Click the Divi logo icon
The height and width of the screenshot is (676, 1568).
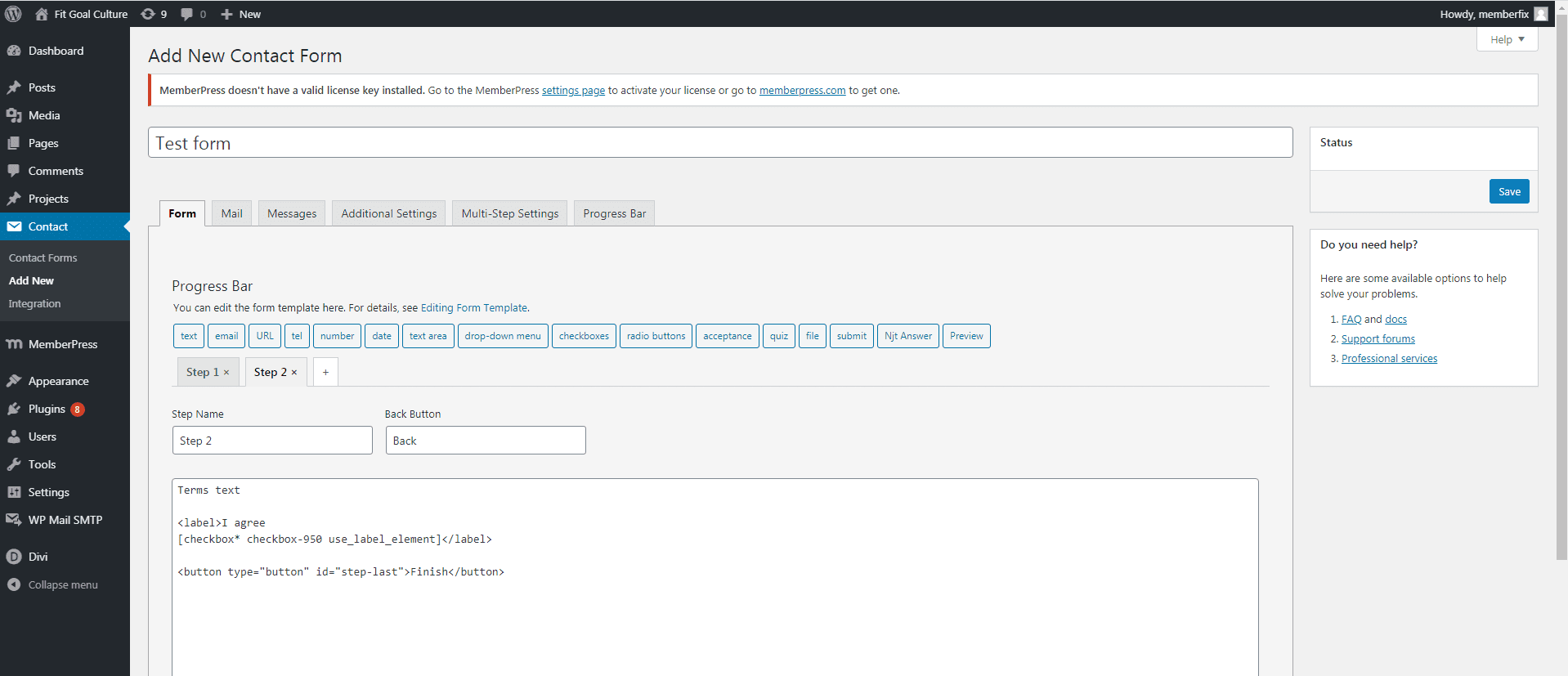[14, 557]
